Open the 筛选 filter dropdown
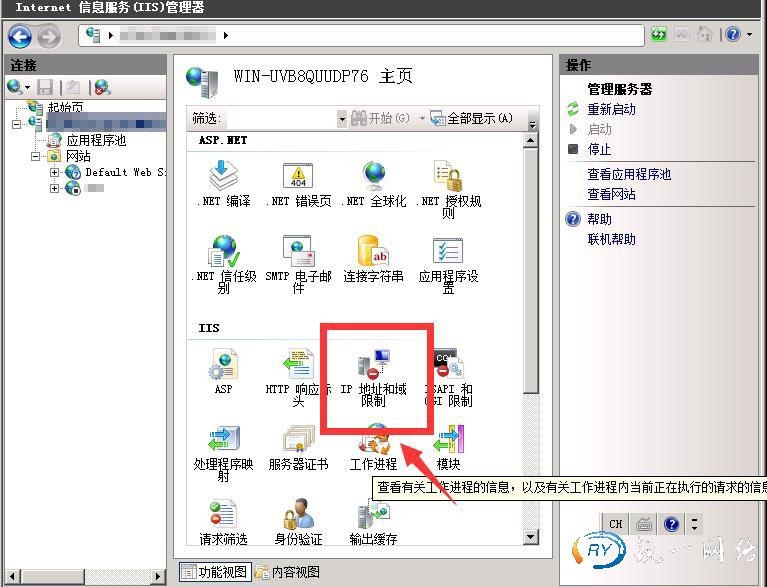 (x=341, y=118)
